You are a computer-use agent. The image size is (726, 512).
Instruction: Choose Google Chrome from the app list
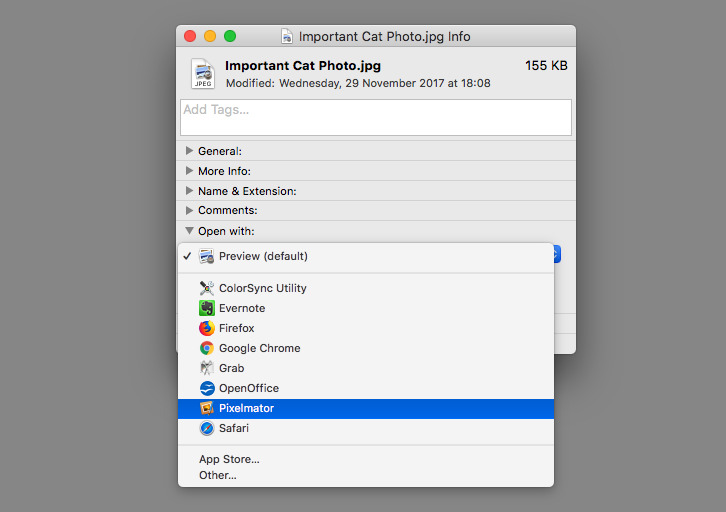point(366,348)
